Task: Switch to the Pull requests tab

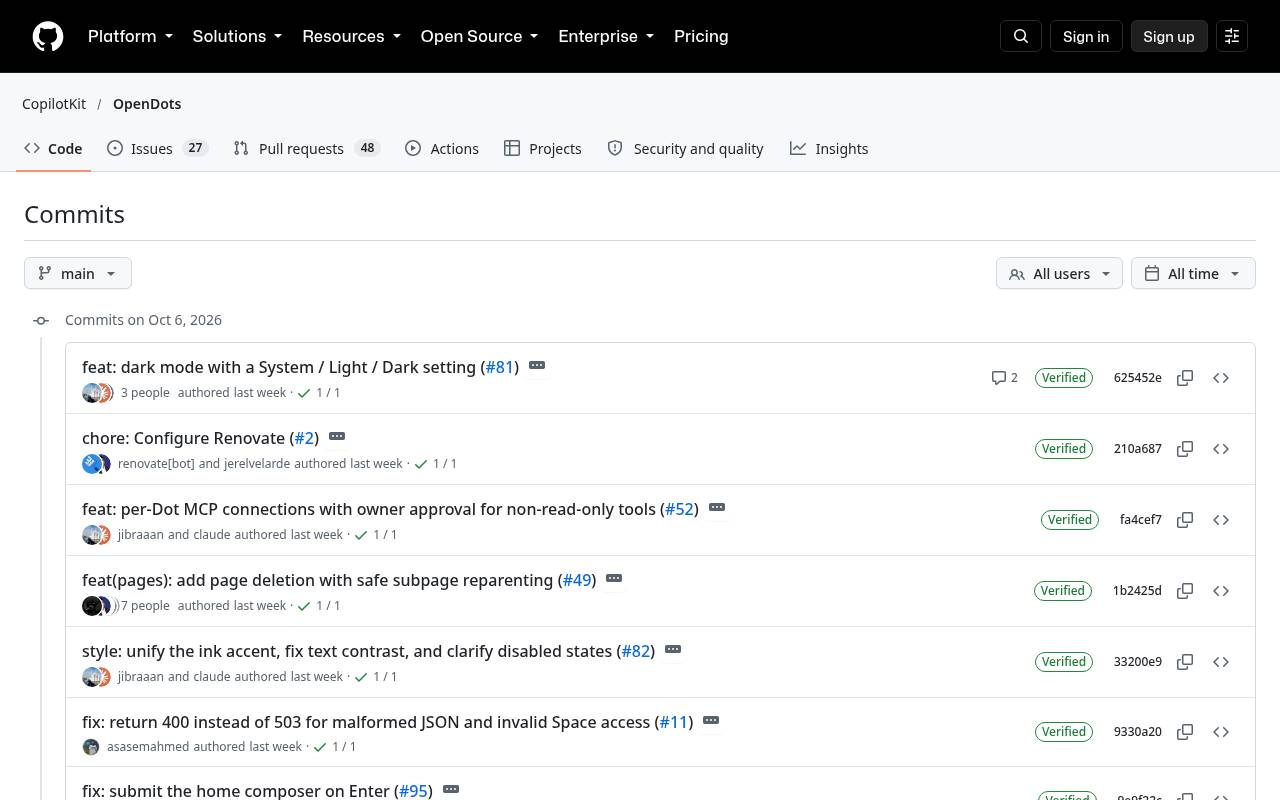Action: point(306,148)
